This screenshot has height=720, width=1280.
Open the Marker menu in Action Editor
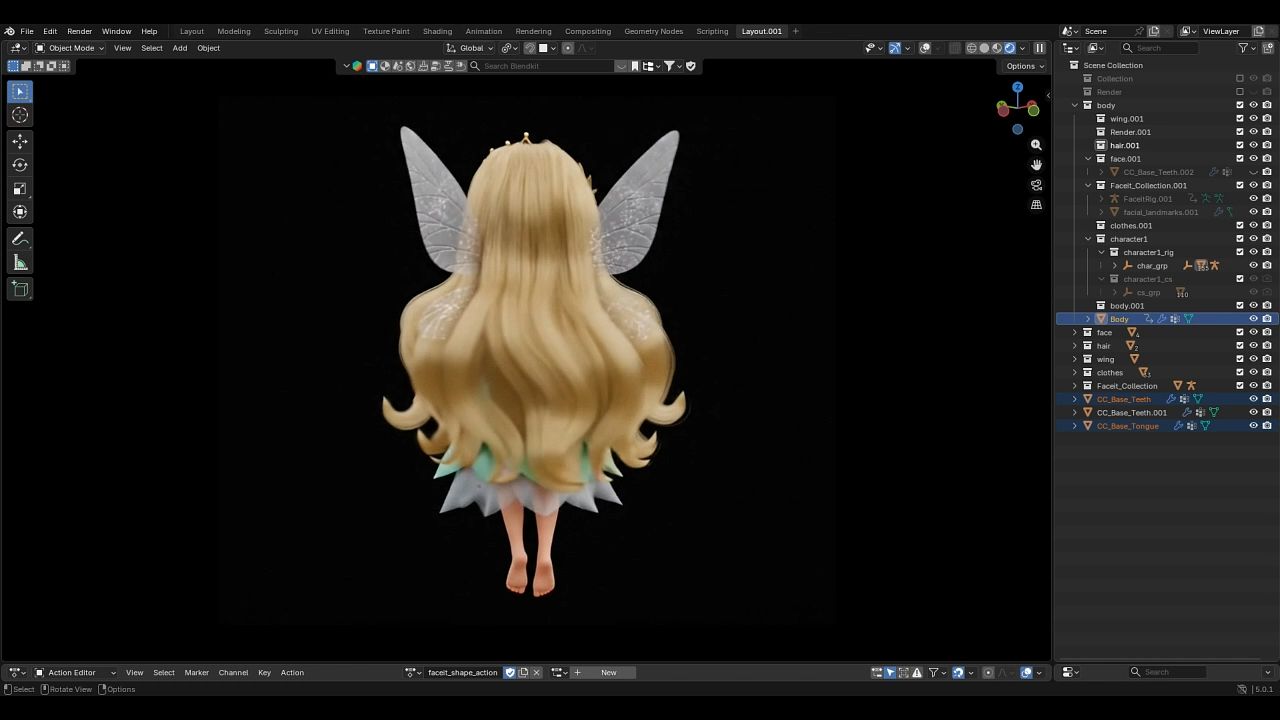197,672
